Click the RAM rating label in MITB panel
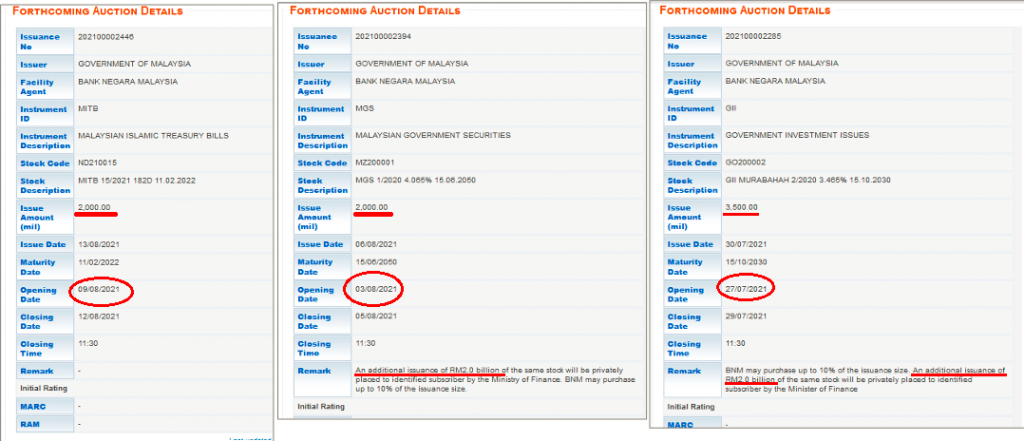The width and height of the screenshot is (1024, 441). click(x=29, y=424)
